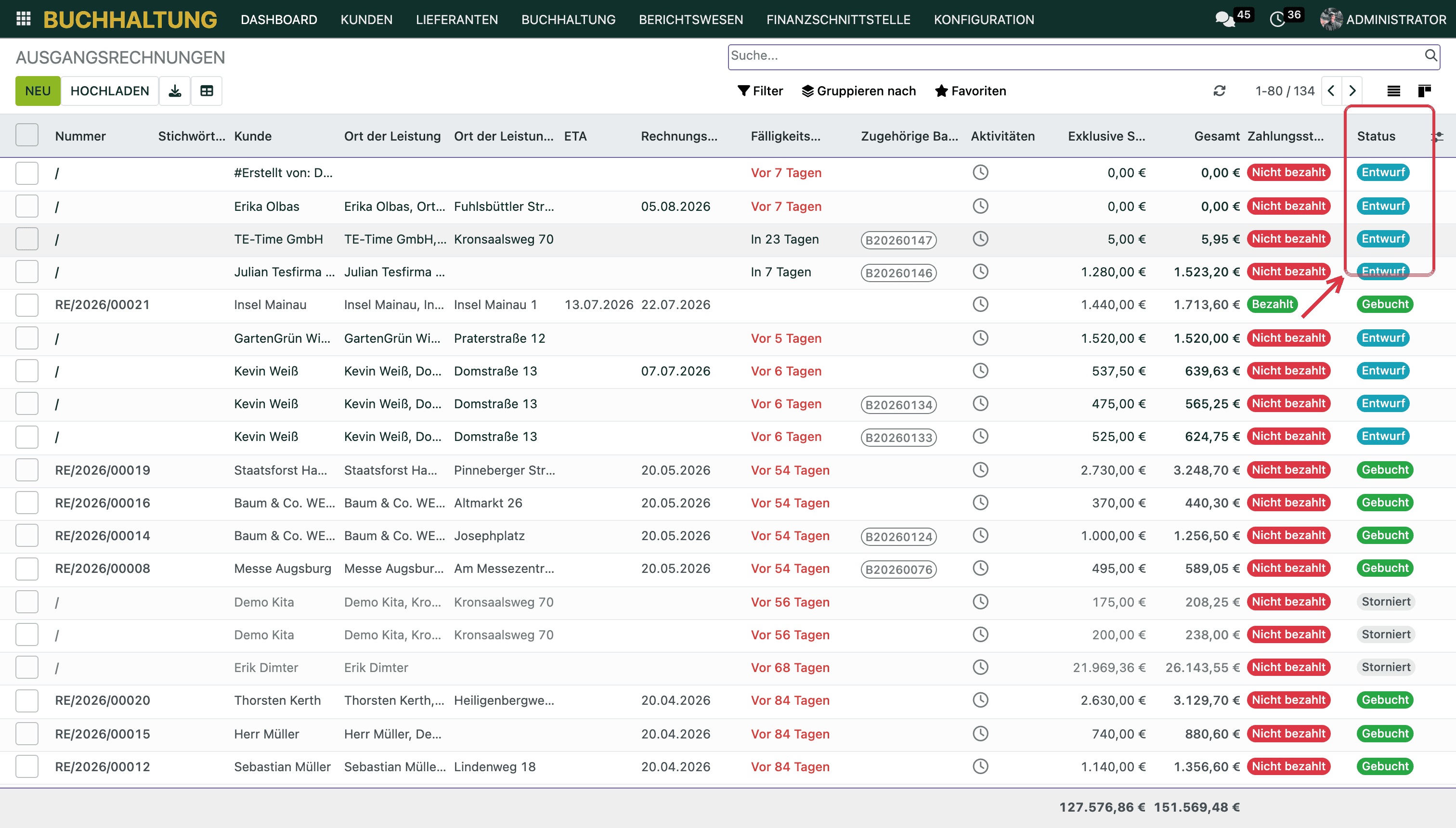Viewport: 1456px width, 828px height.
Task: Click the Suche search input field
Action: coord(1075,56)
